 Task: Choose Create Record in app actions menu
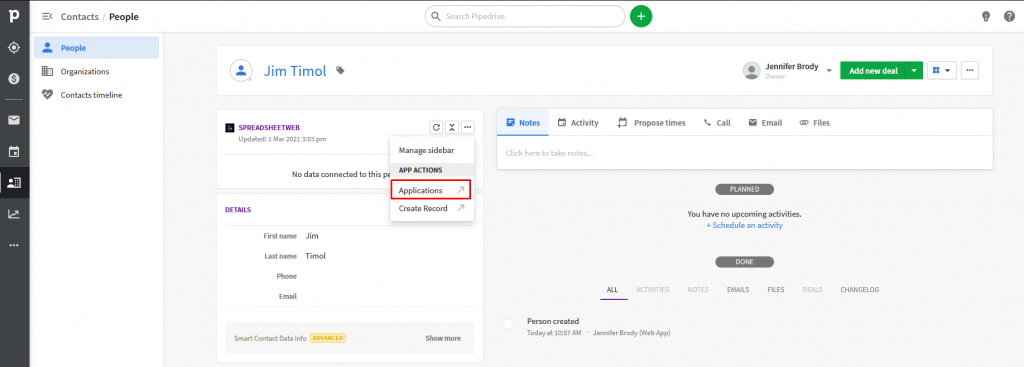tap(432, 208)
